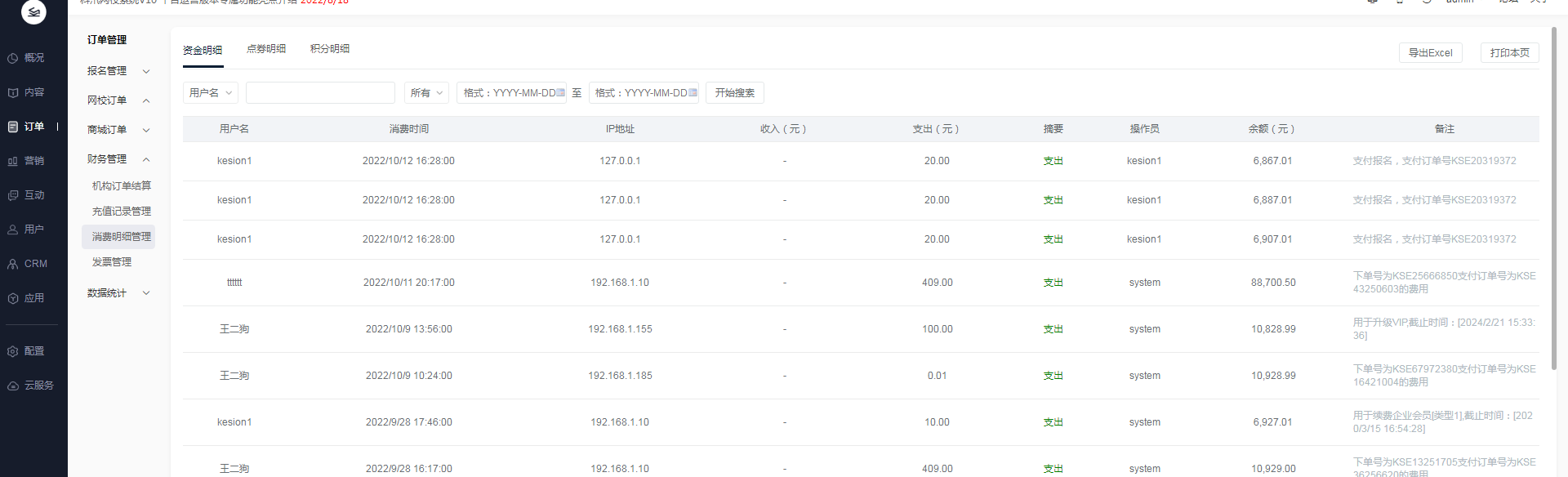Screen dimensions: 1568x477
Task: Click 王二狗 in the 2022/10/9 13:56:00 row
Action: [x=234, y=329]
